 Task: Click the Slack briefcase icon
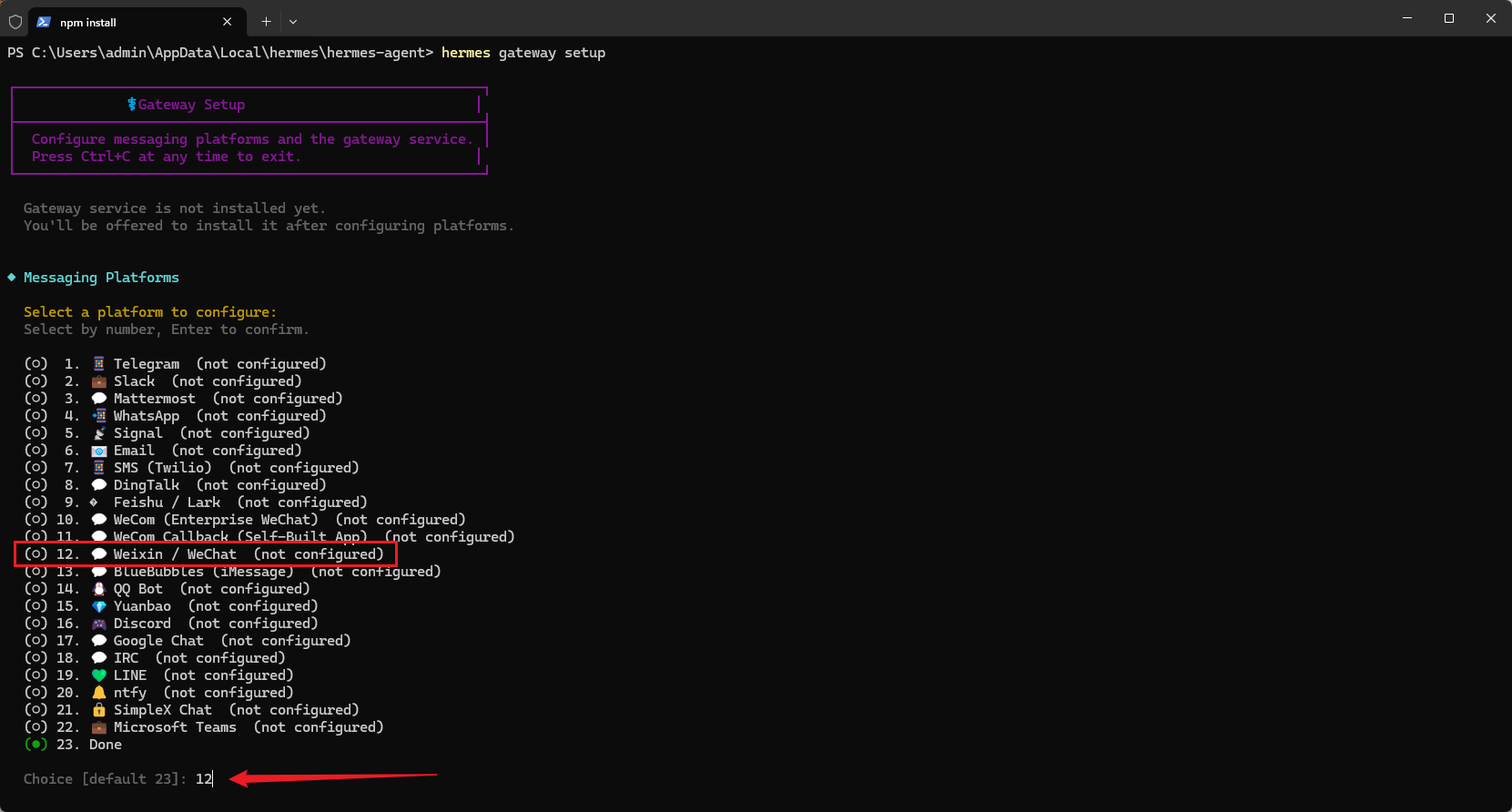[x=99, y=381]
